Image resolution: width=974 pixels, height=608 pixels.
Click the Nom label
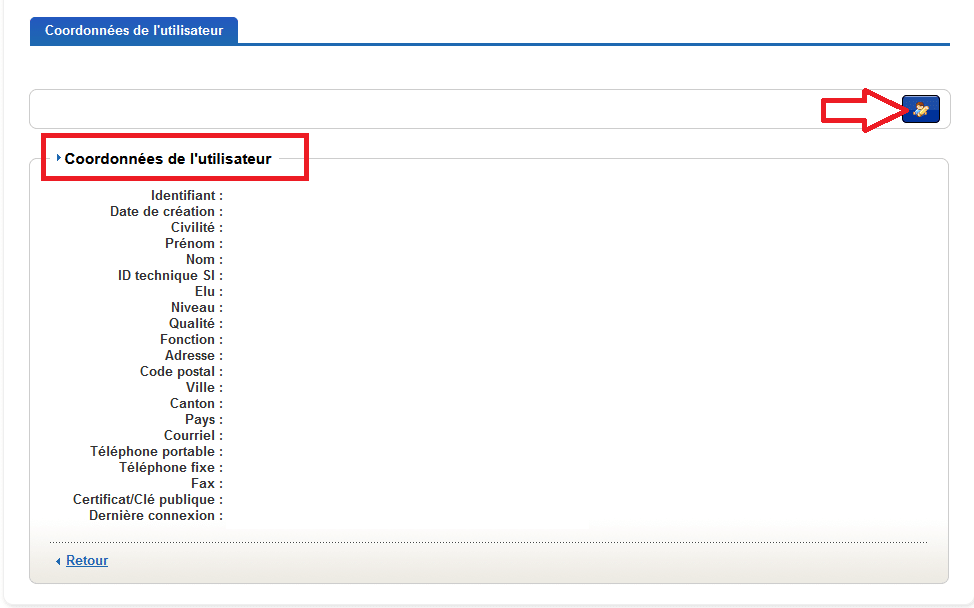(x=204, y=260)
